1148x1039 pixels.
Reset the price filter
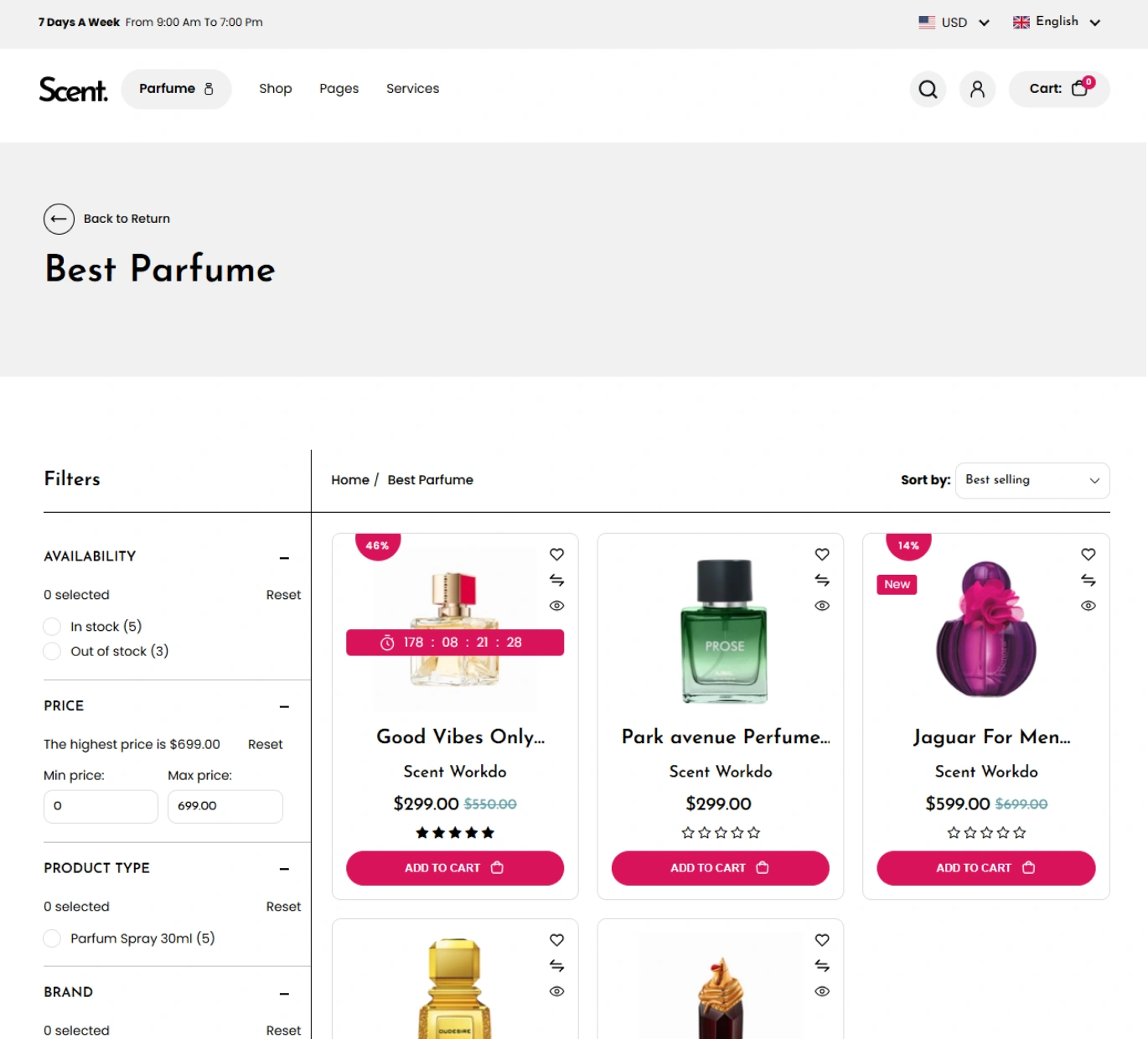click(265, 744)
